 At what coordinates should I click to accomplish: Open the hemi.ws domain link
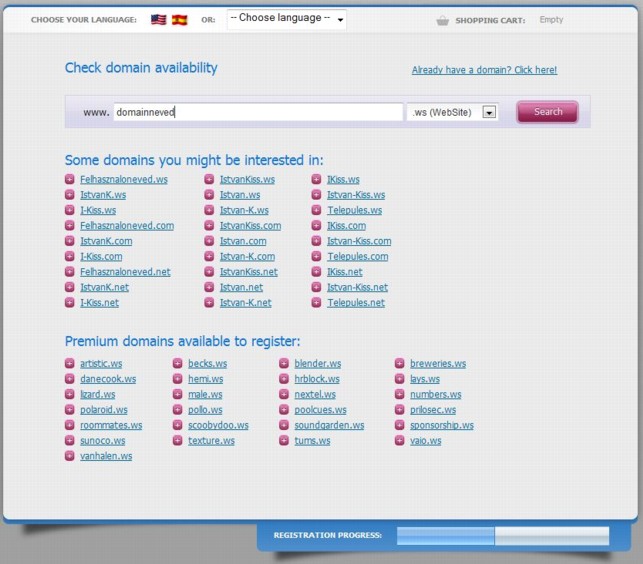pyautogui.click(x=206, y=379)
